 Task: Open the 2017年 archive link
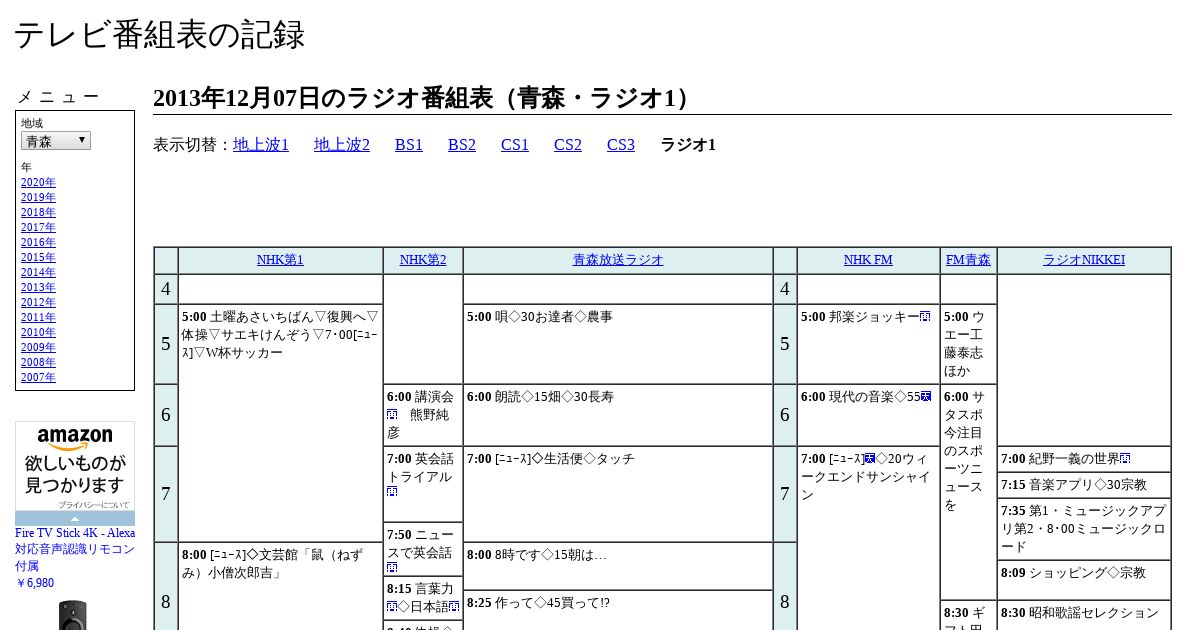coord(38,227)
